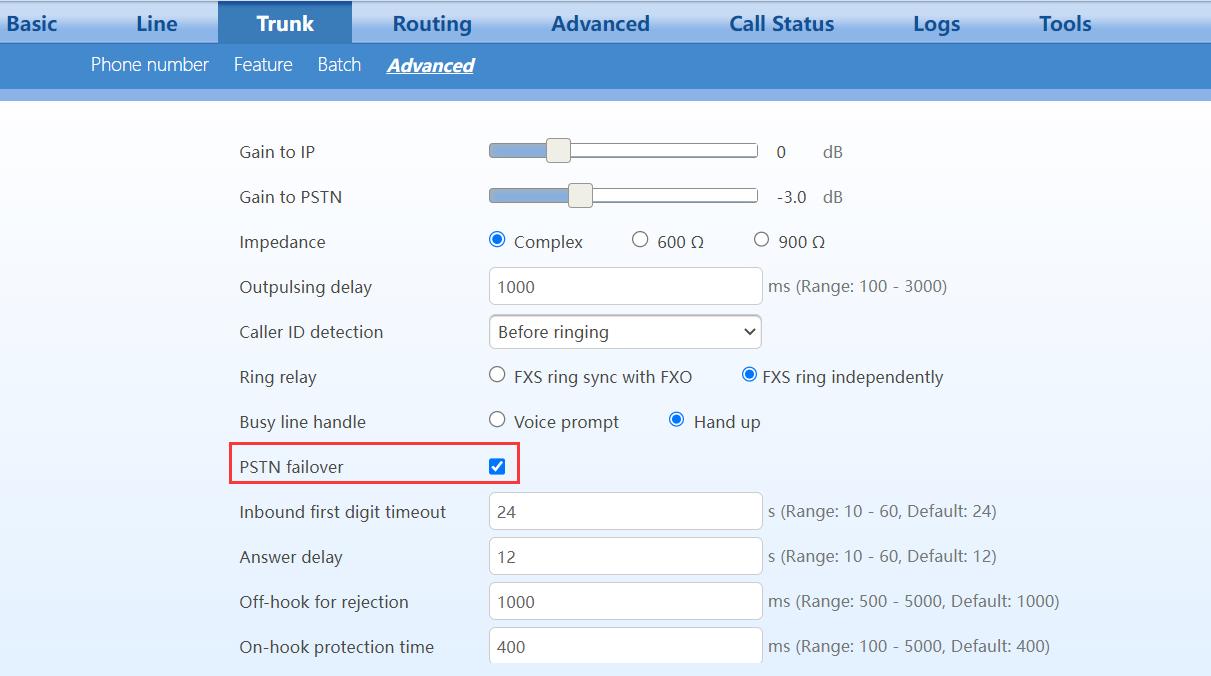
Task: Click the Outpulsing delay input field
Action: coord(625,287)
